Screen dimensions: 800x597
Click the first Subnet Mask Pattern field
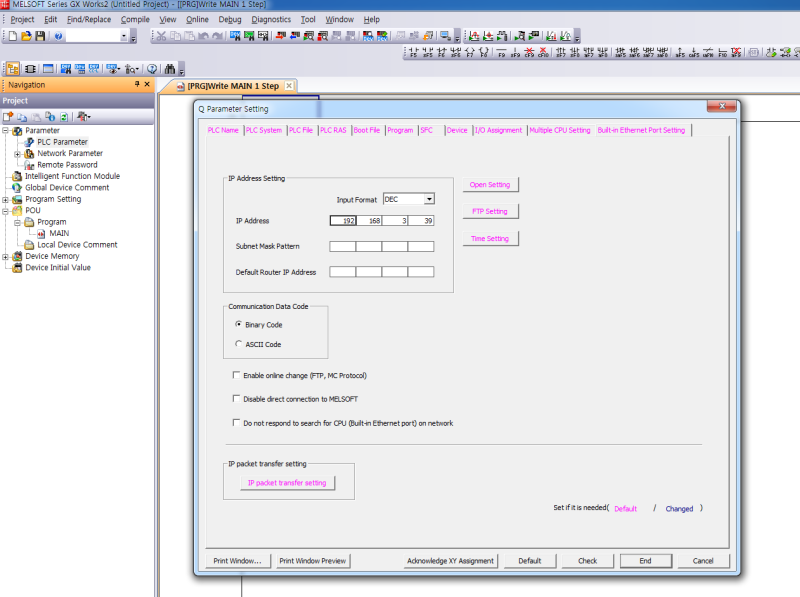tap(342, 246)
